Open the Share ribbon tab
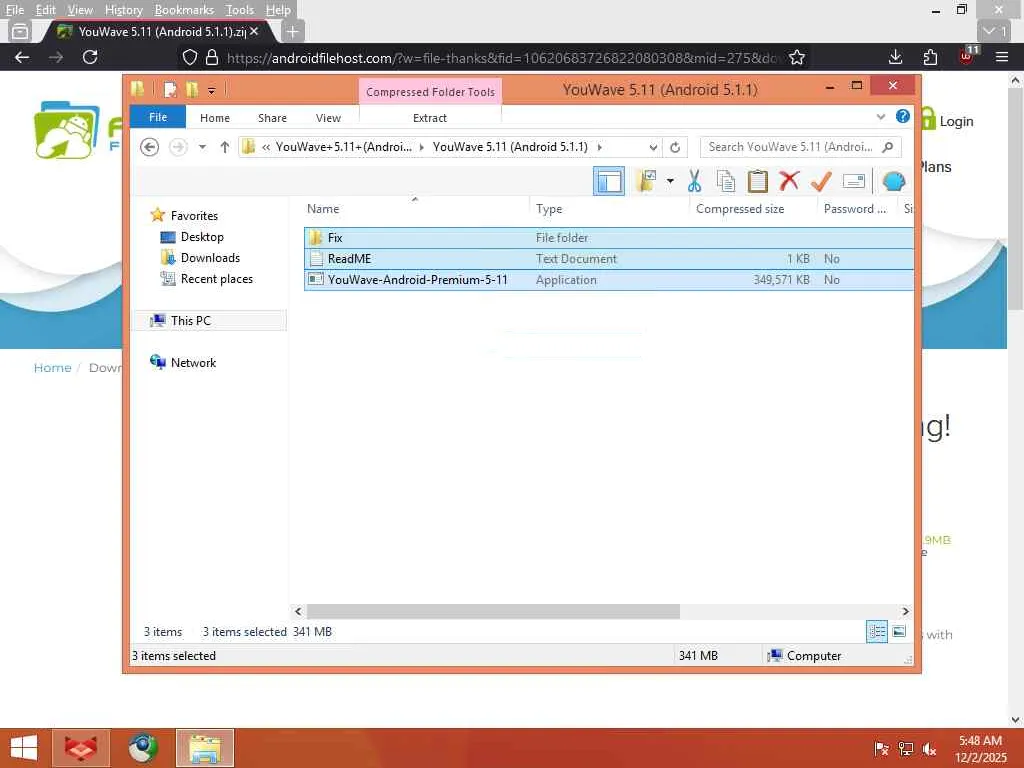 tap(272, 118)
